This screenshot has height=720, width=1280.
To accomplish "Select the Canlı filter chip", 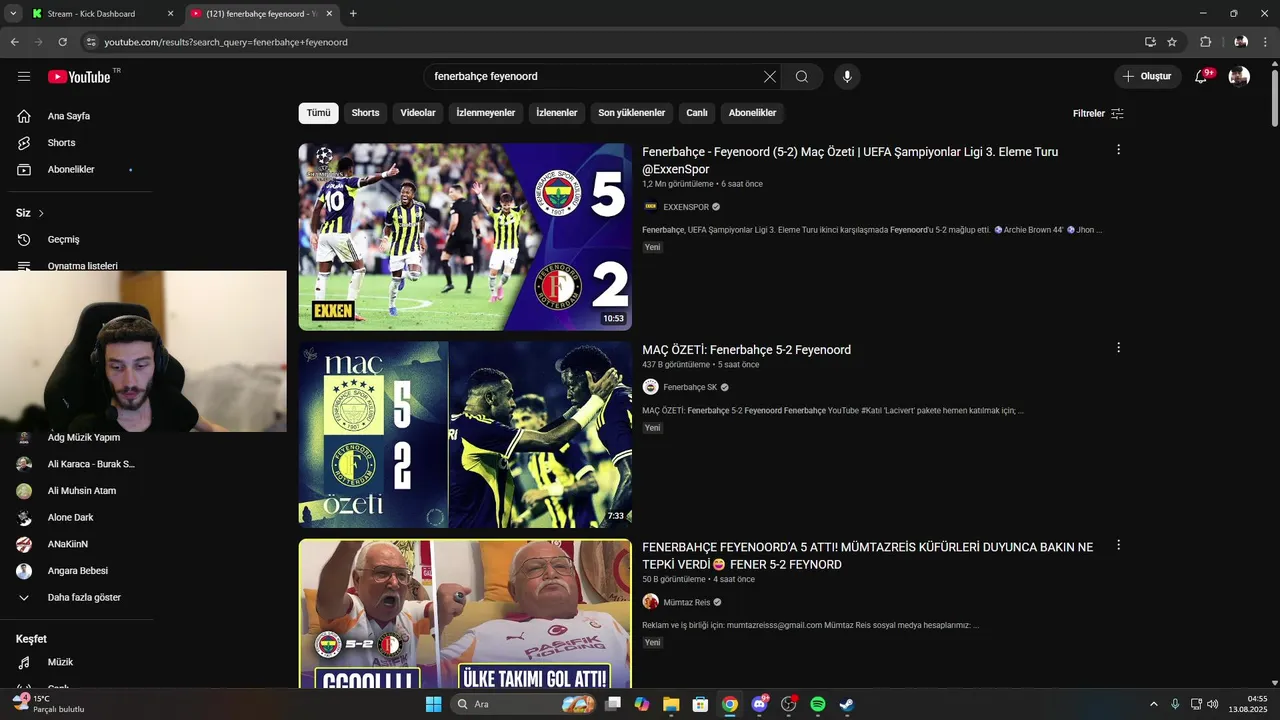I will click(x=697, y=113).
